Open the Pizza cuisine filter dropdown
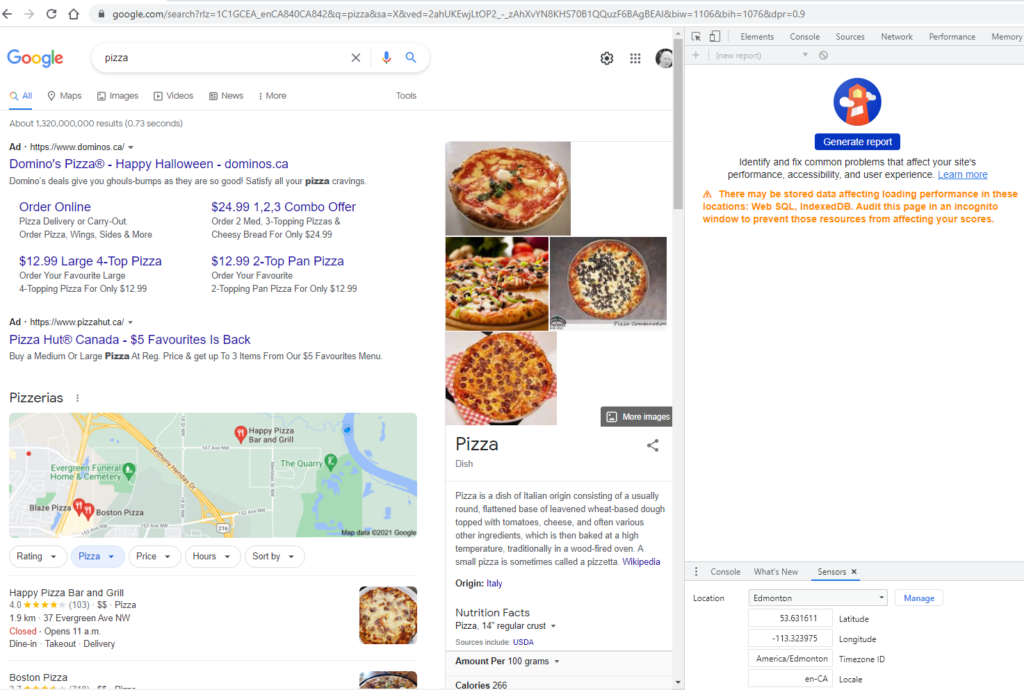The image size is (1024, 690). click(x=97, y=556)
